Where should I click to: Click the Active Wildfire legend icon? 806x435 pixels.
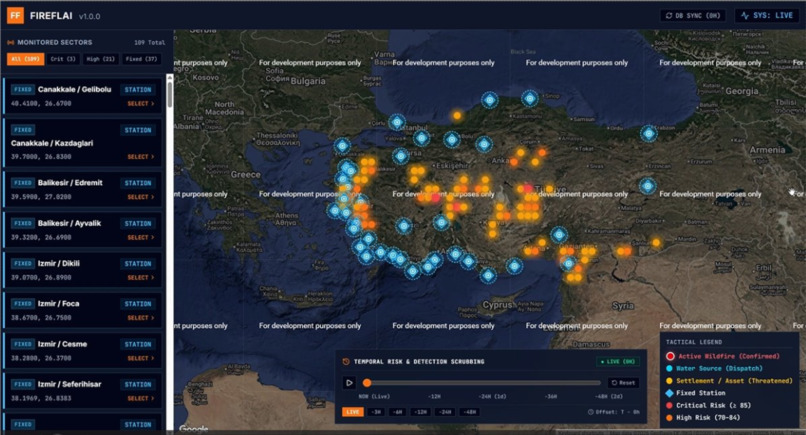(670, 356)
